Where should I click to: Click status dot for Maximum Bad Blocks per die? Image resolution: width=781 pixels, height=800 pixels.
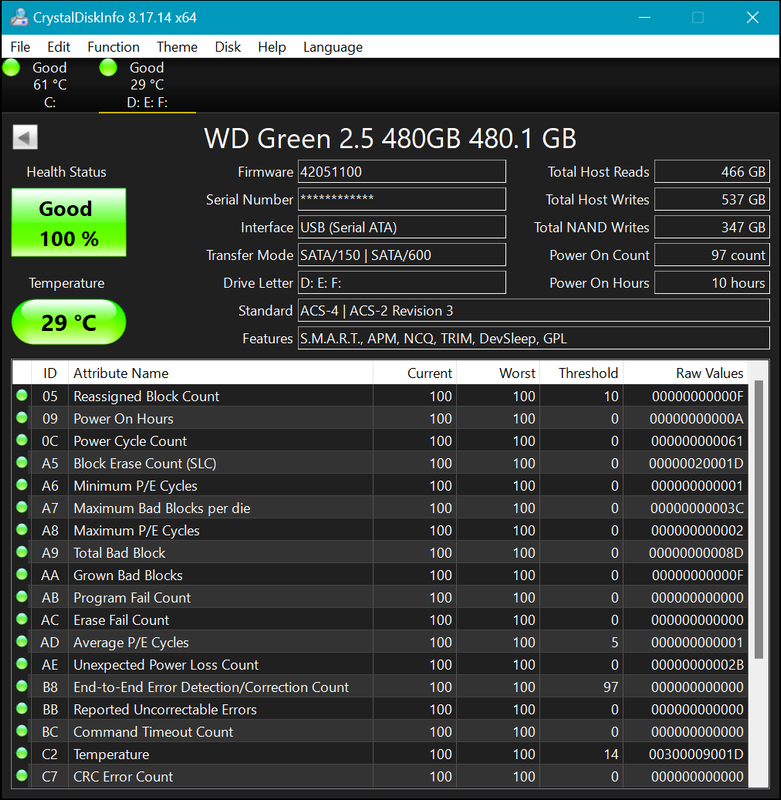tap(21, 507)
